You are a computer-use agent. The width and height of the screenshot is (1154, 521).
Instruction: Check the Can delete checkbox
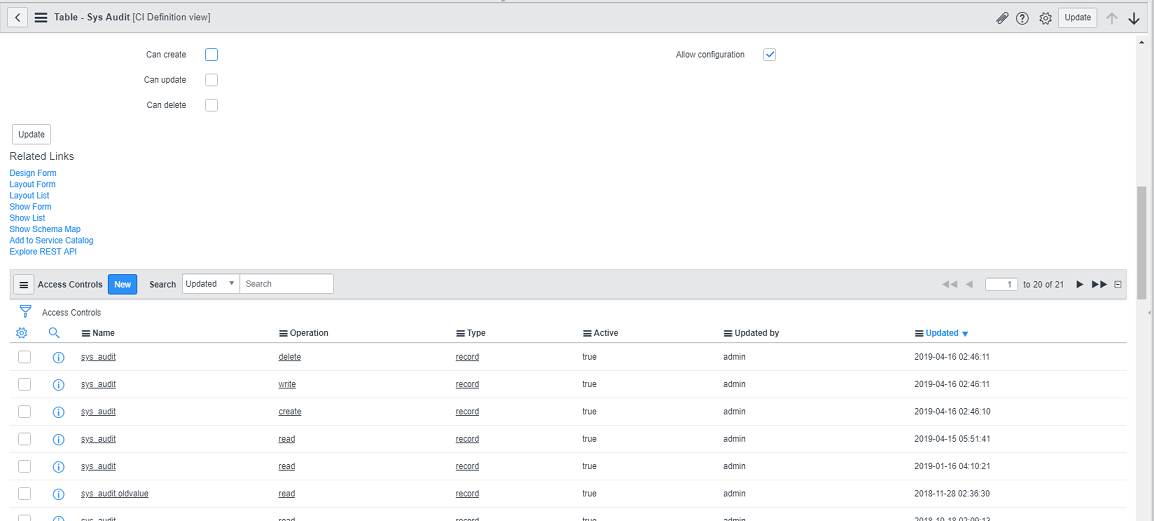pyautogui.click(x=211, y=105)
